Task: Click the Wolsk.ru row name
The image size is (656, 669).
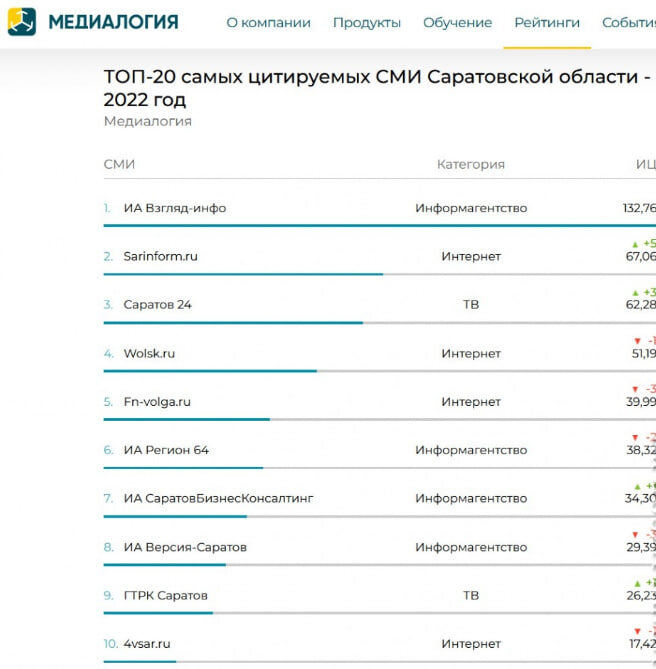Action: point(149,353)
